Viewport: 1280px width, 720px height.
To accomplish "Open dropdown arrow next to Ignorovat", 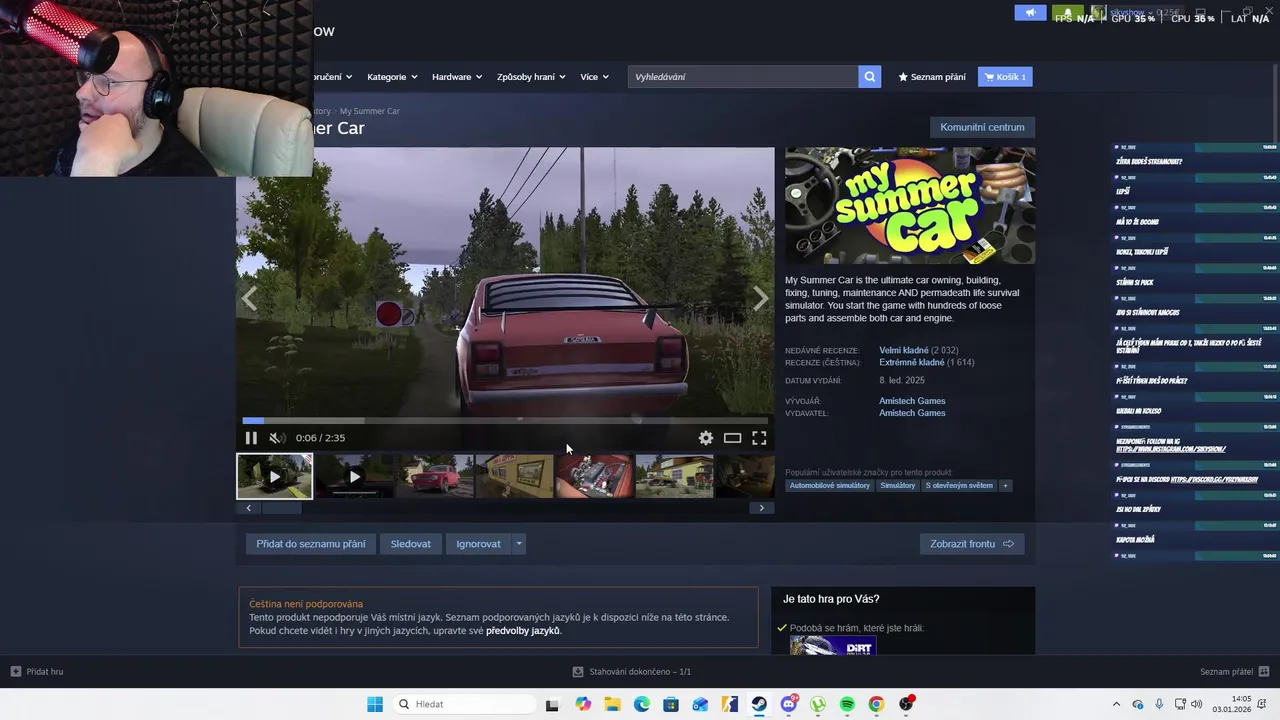I will pos(518,544).
